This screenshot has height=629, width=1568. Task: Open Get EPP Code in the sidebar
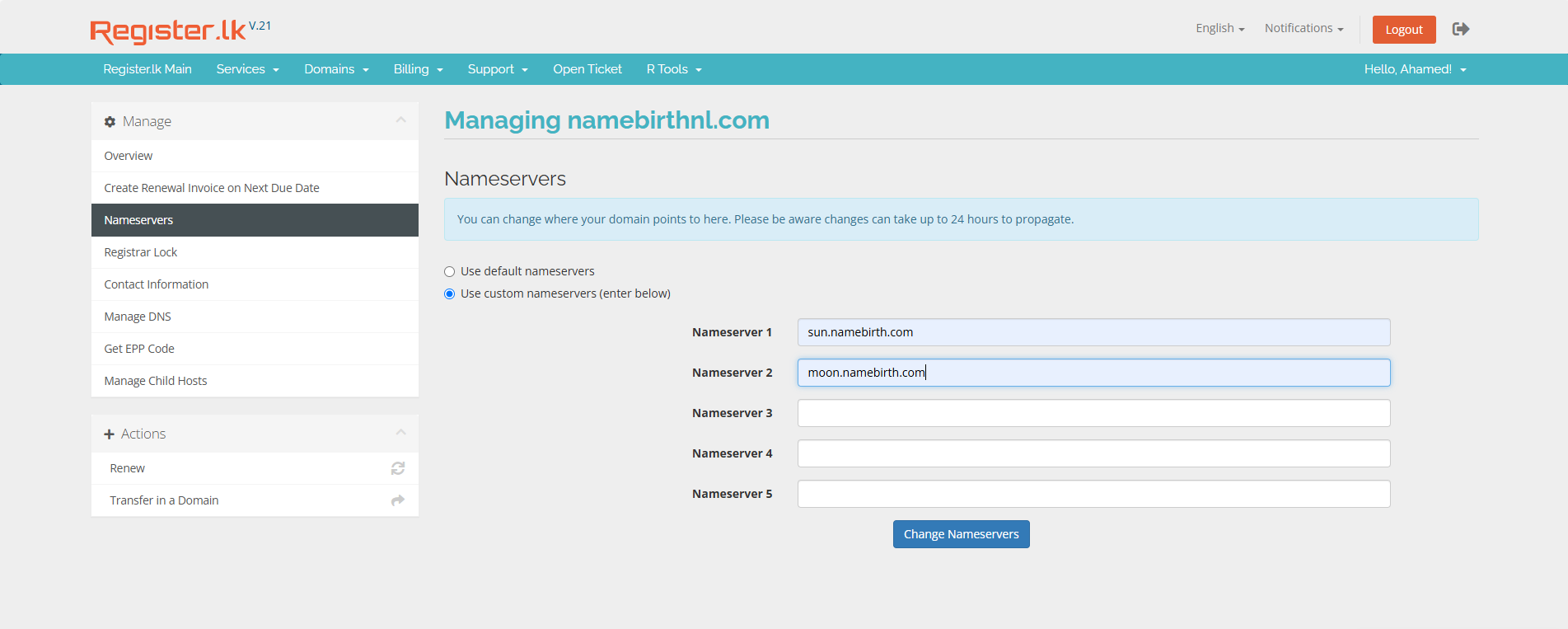pos(255,349)
